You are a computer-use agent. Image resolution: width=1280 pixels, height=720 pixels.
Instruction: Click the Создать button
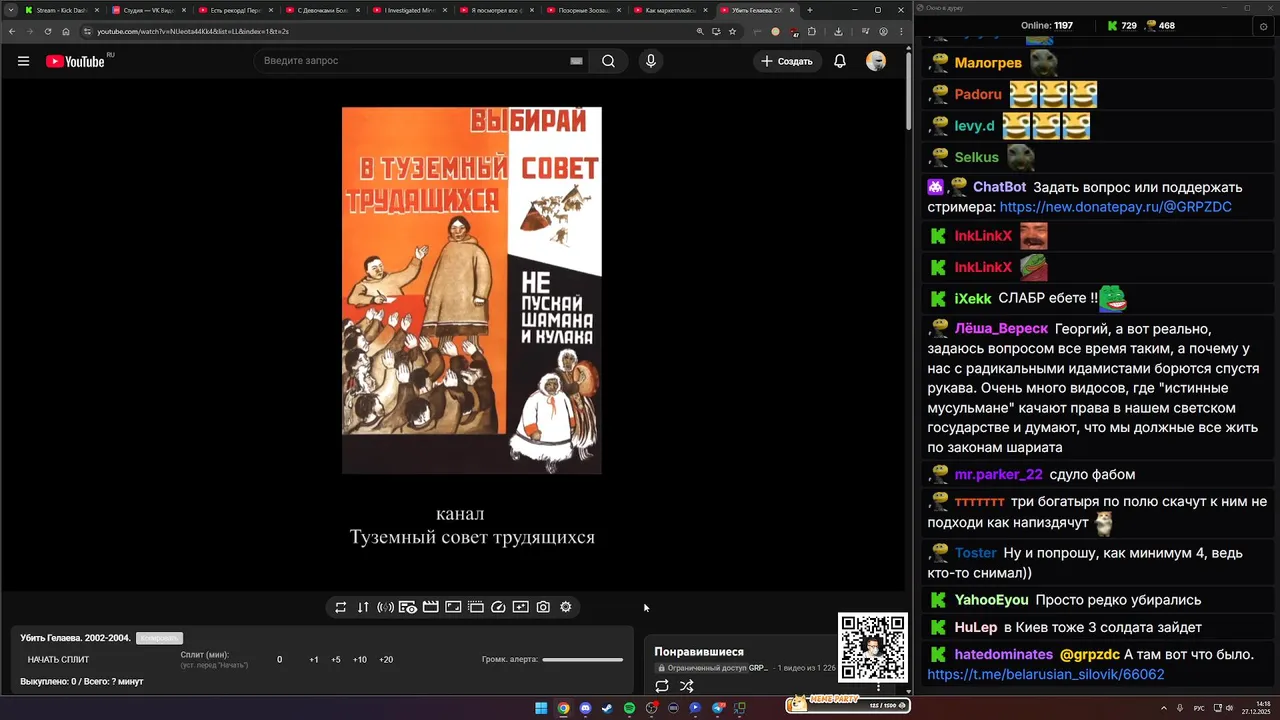(787, 61)
